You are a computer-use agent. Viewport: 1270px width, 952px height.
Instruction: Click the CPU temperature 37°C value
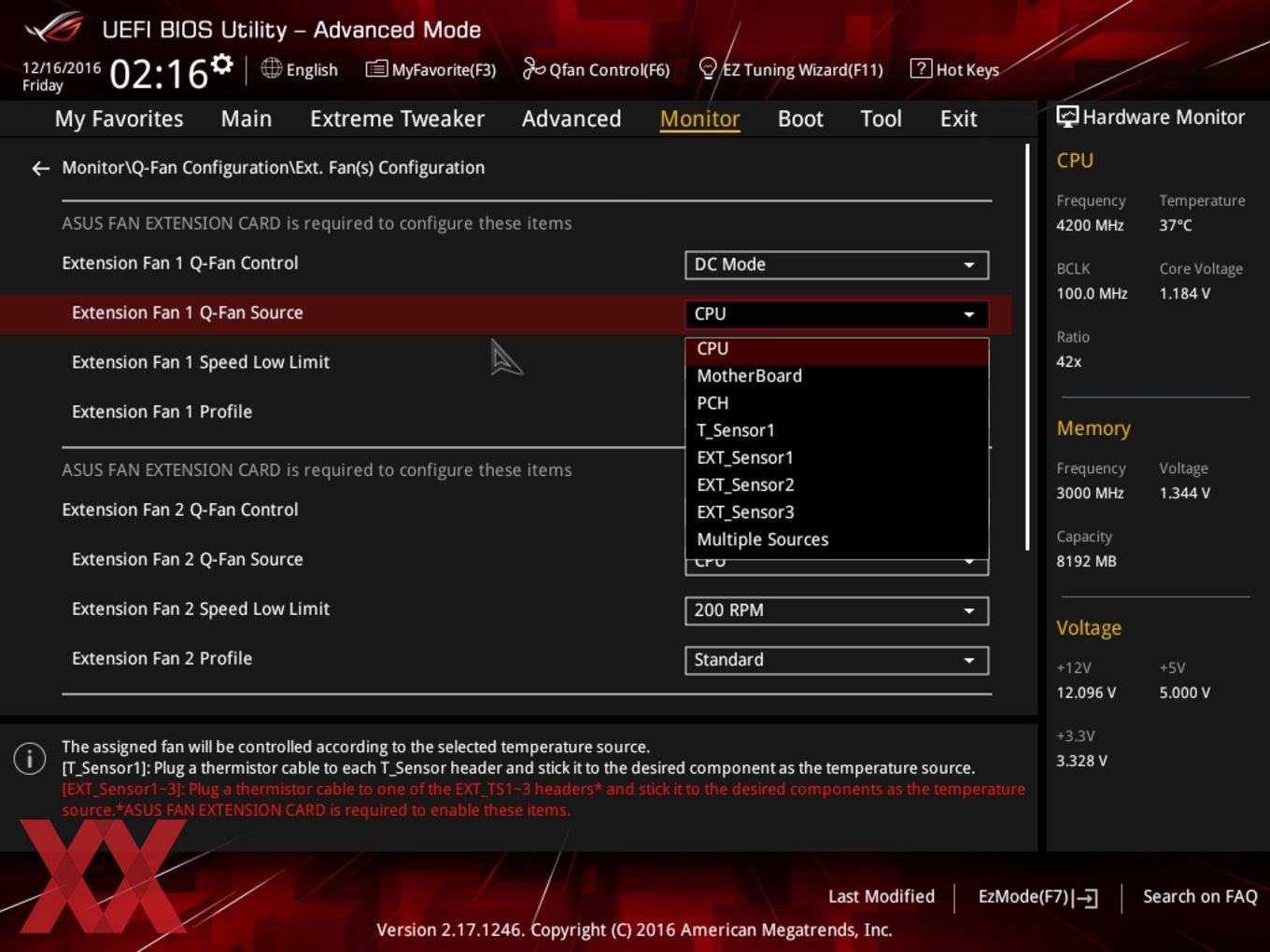(1176, 225)
